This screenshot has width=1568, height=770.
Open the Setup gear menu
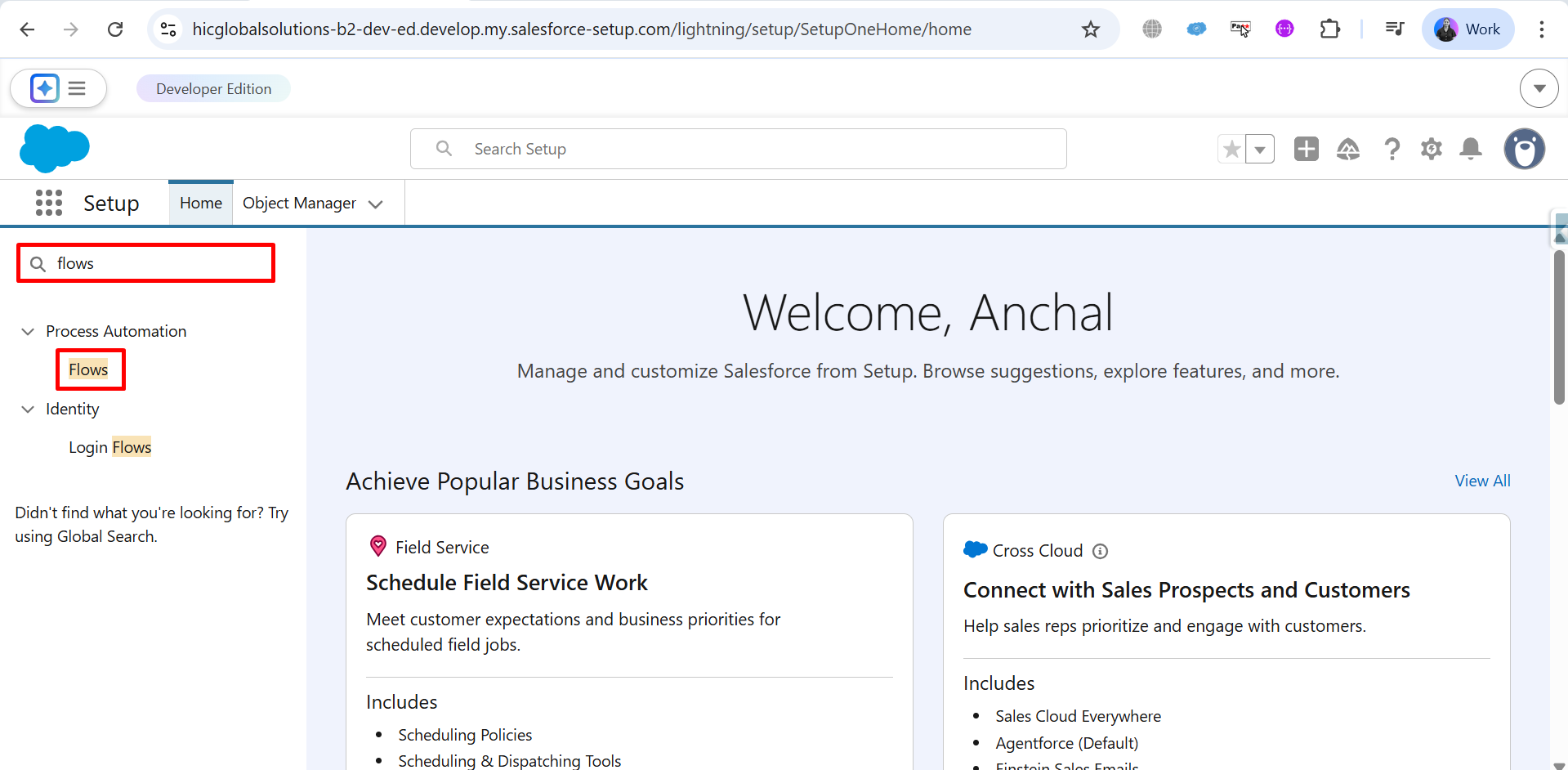coord(1431,149)
